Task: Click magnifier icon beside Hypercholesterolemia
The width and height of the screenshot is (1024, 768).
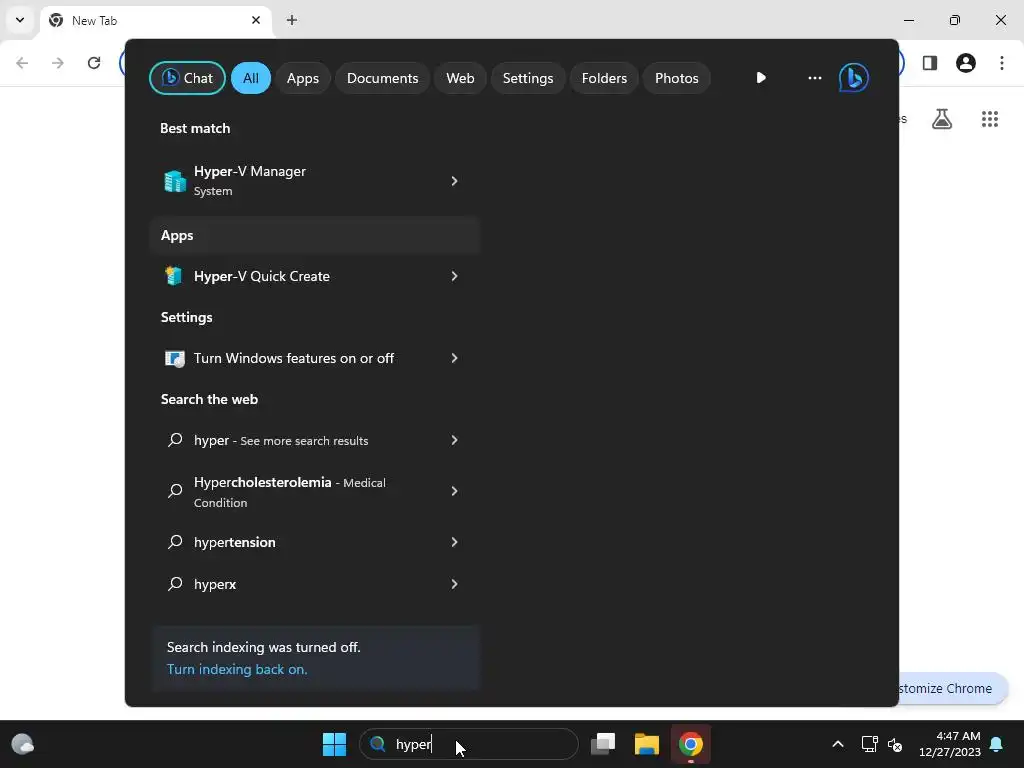Action: (x=174, y=491)
